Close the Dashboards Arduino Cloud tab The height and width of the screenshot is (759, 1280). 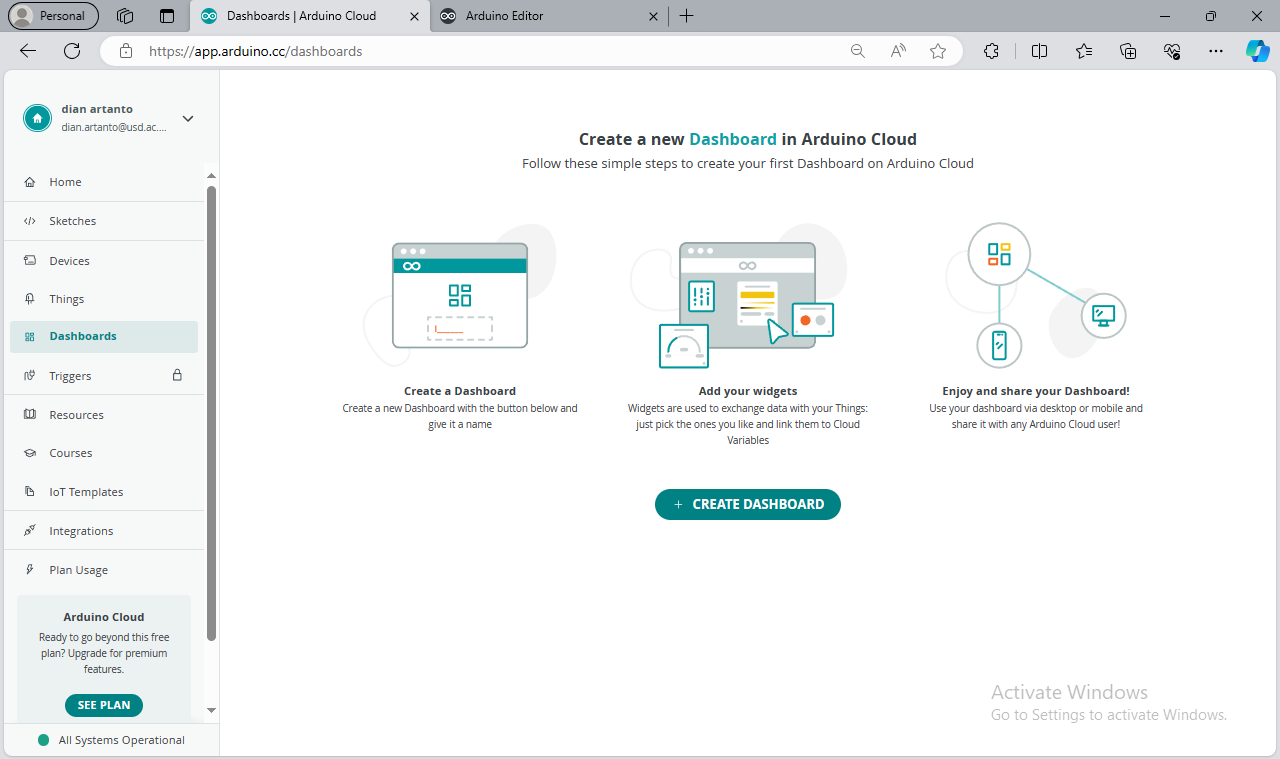[412, 16]
